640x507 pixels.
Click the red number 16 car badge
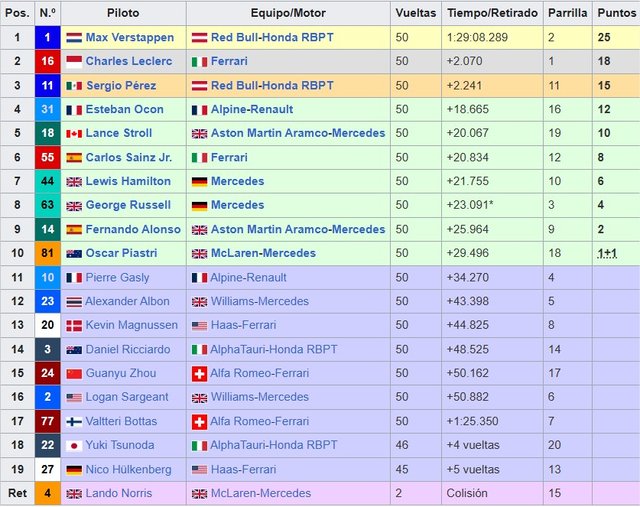coord(48,61)
